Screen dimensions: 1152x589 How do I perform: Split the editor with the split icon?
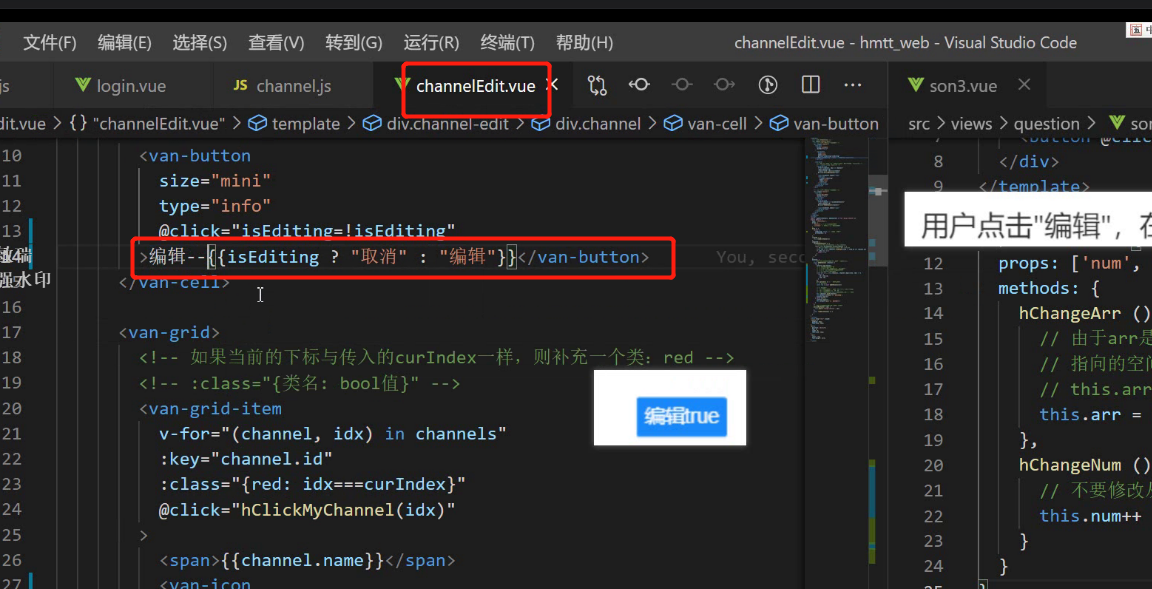[x=810, y=85]
